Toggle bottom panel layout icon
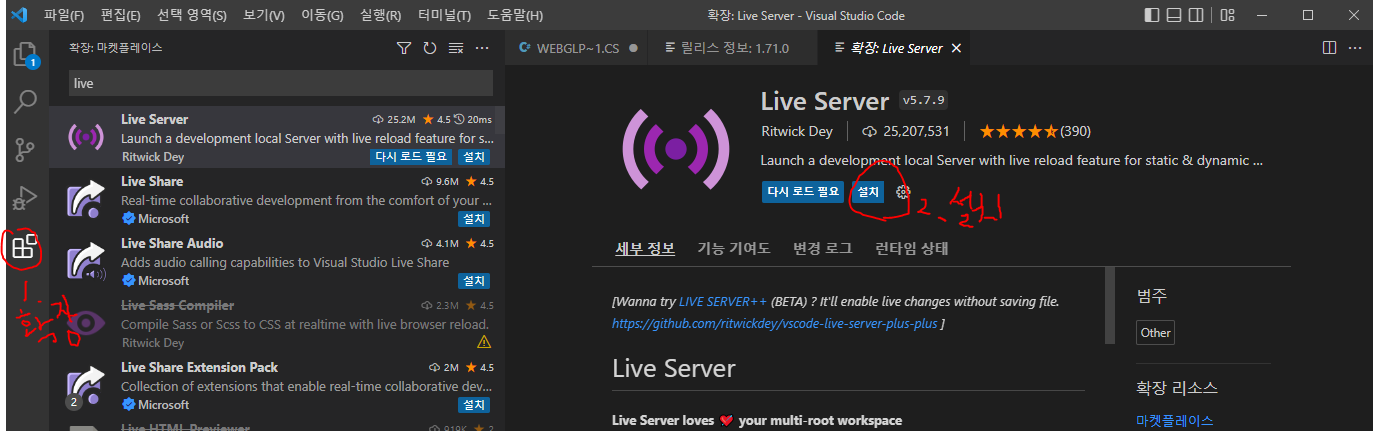The height and width of the screenshot is (431, 1373). (x=1176, y=15)
